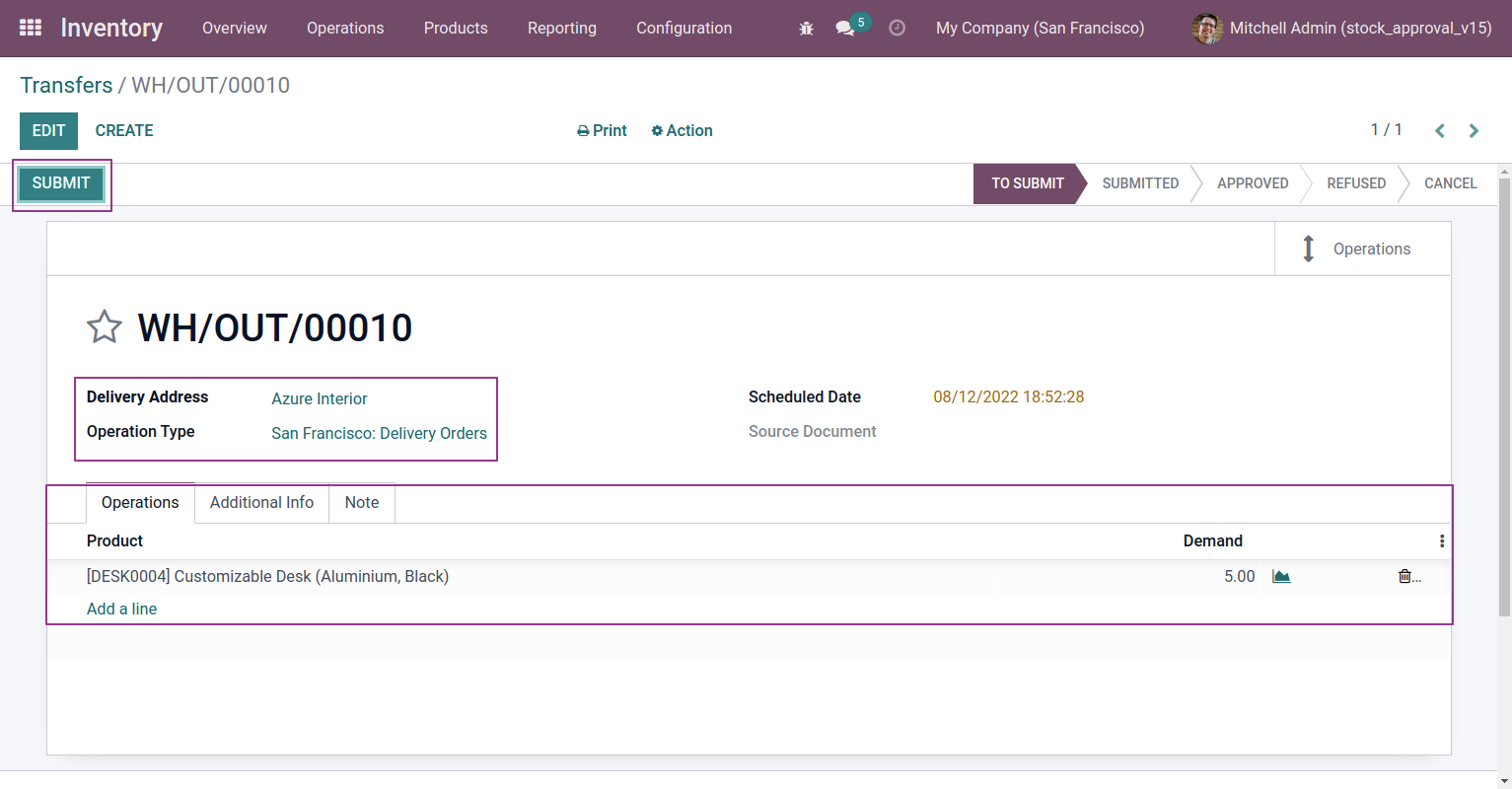This screenshot has height=789, width=1512.
Task: Go to next record arrow
Action: (x=1474, y=130)
